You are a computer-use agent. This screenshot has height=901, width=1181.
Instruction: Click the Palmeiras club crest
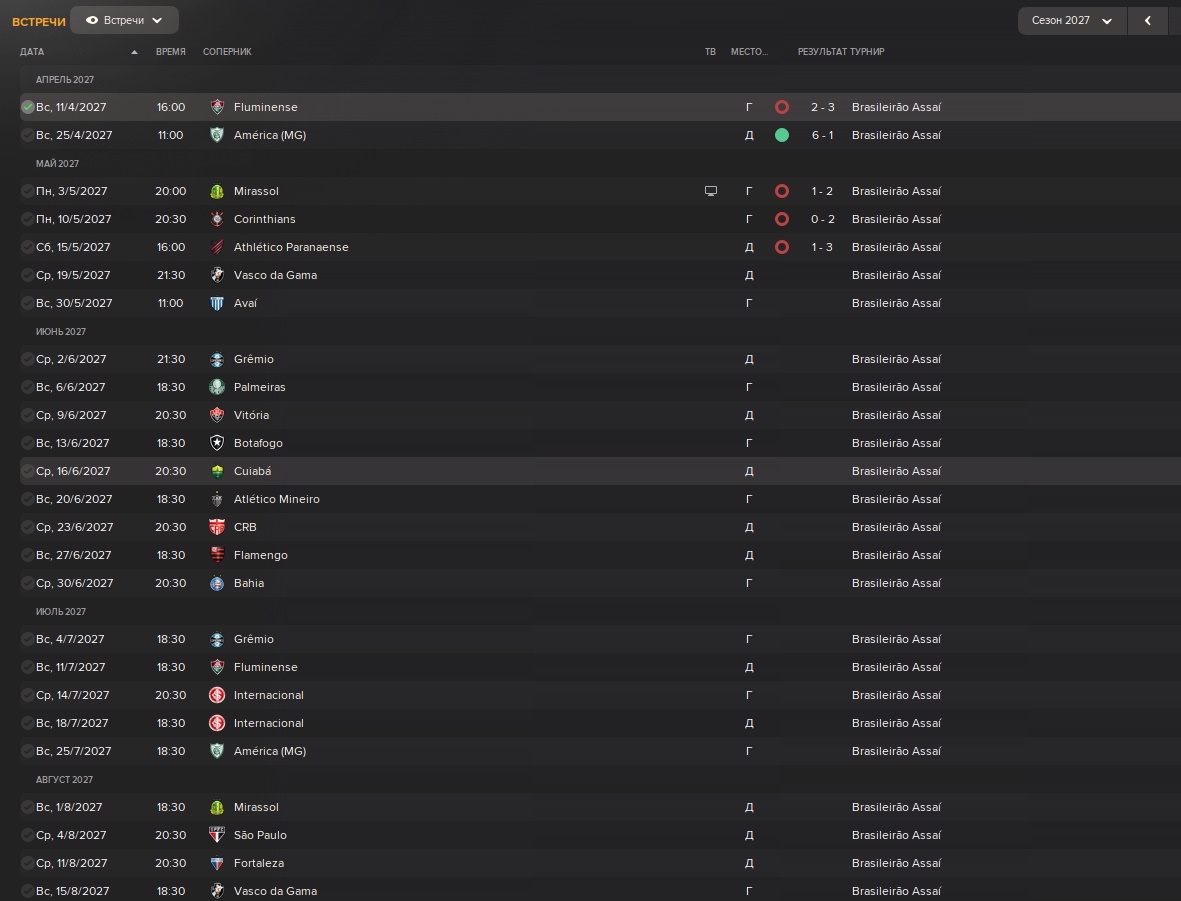click(217, 387)
